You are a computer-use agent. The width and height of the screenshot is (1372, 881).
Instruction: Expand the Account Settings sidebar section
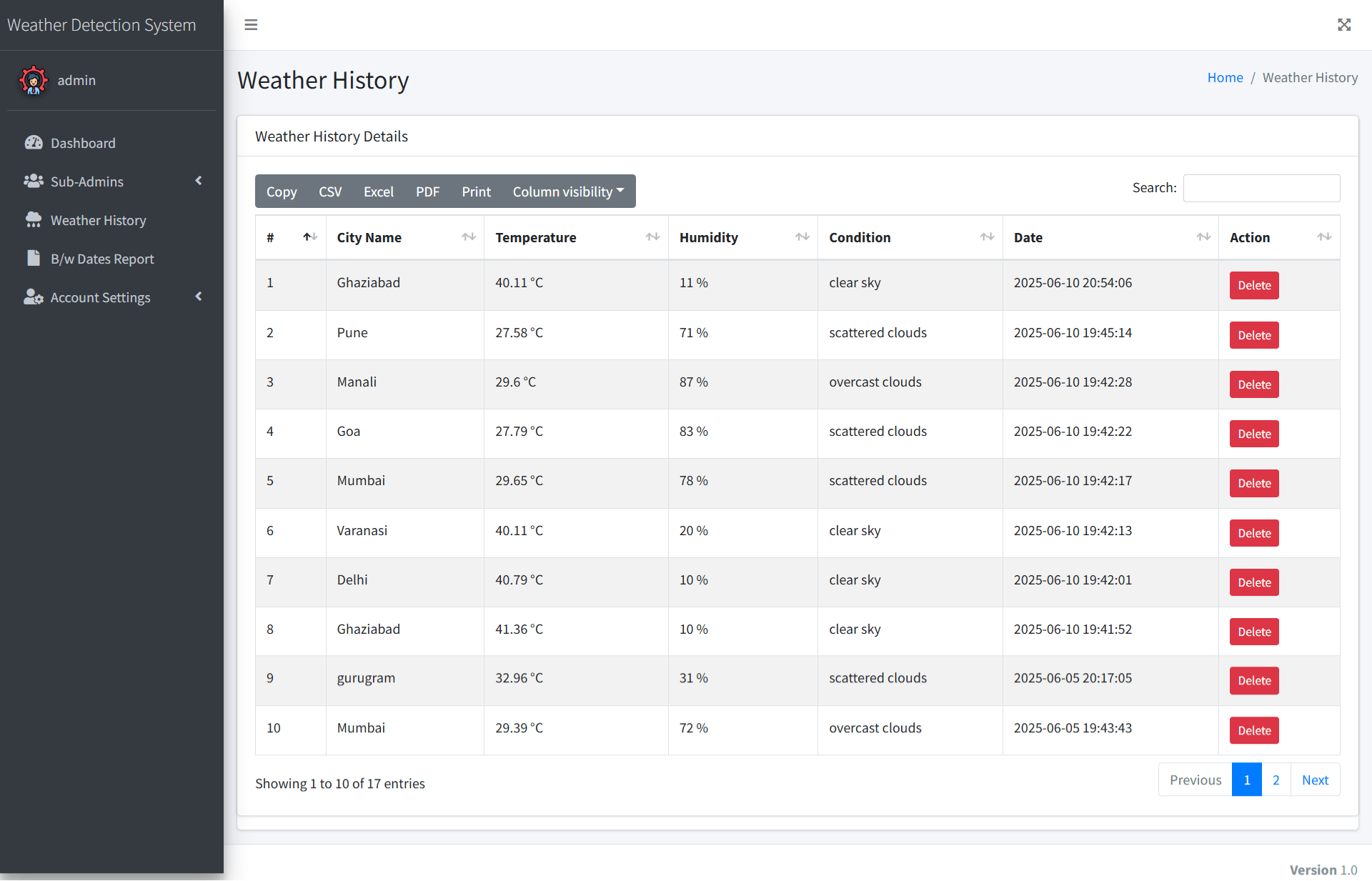coord(198,297)
